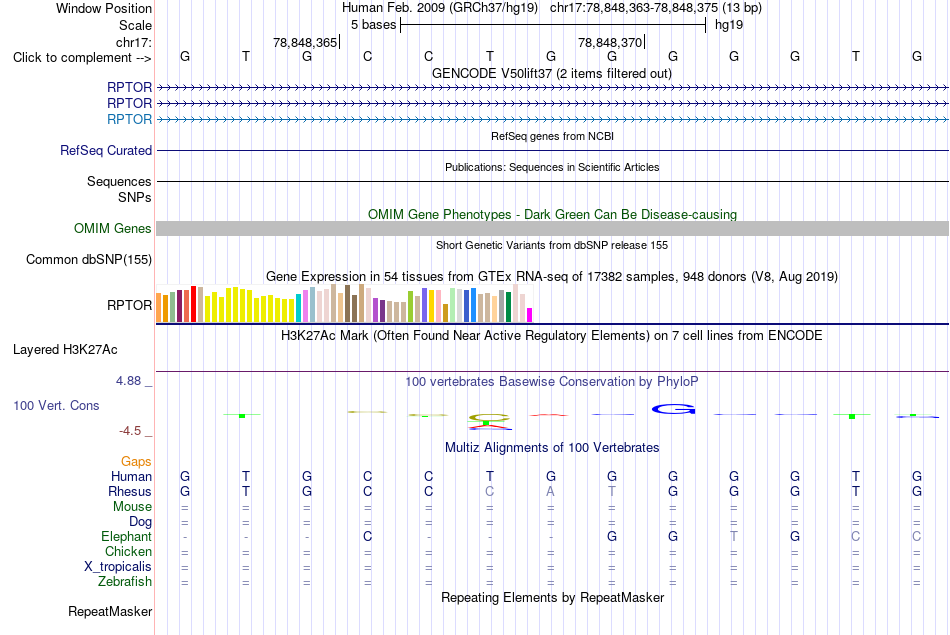Click the magenta last bar in GTEx expression chart

(x=530, y=315)
